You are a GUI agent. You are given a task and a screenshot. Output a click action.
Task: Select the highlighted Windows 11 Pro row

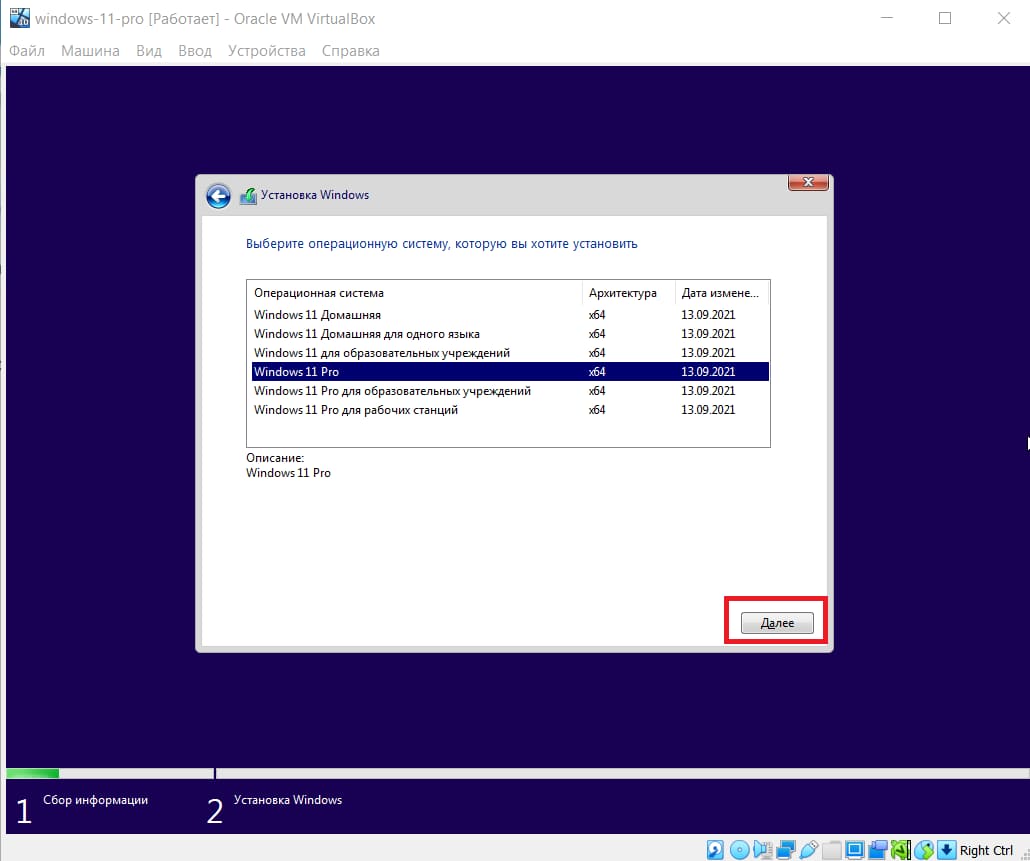(510, 372)
